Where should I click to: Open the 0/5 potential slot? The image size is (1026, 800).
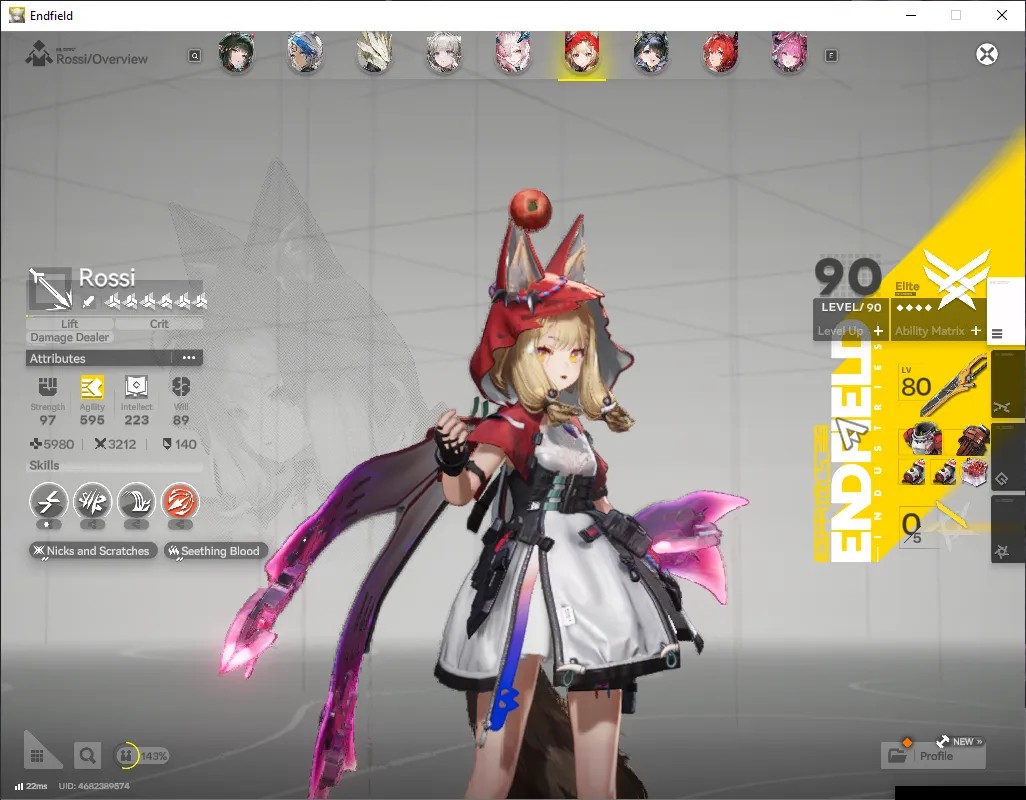click(911, 527)
